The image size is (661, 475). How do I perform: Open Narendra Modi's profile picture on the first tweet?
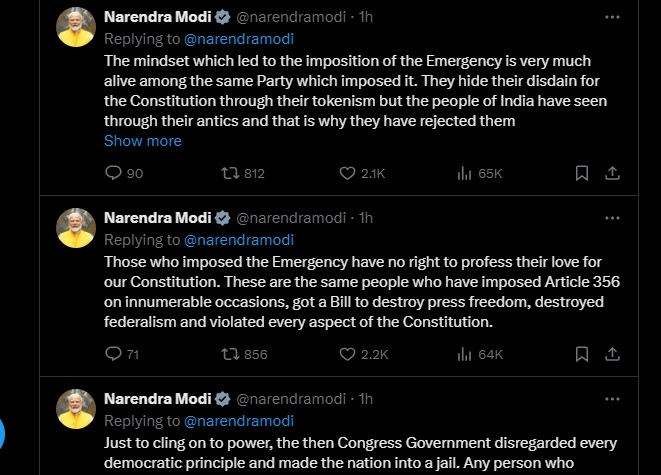click(x=75, y=27)
